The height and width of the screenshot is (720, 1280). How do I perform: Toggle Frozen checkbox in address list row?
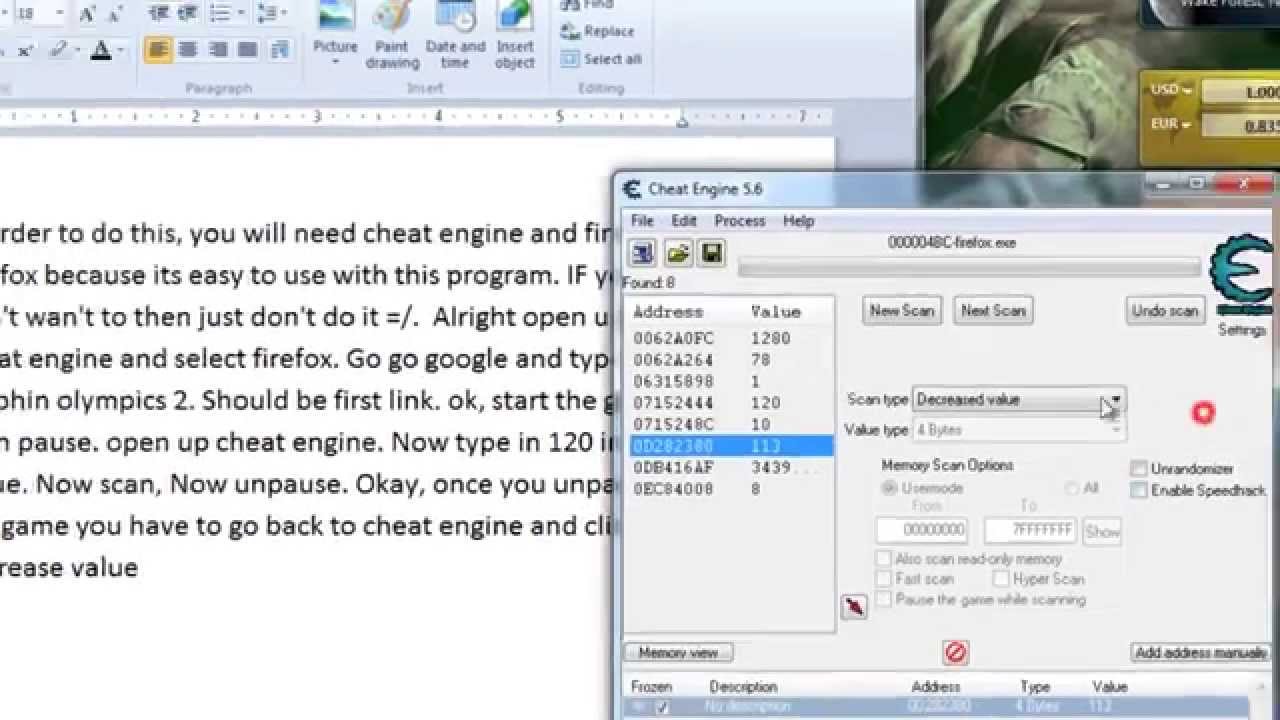[x=661, y=707]
